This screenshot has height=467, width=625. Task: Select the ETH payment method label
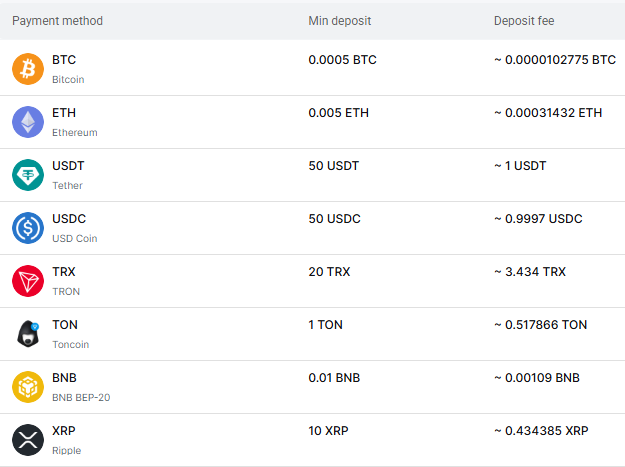coord(64,113)
